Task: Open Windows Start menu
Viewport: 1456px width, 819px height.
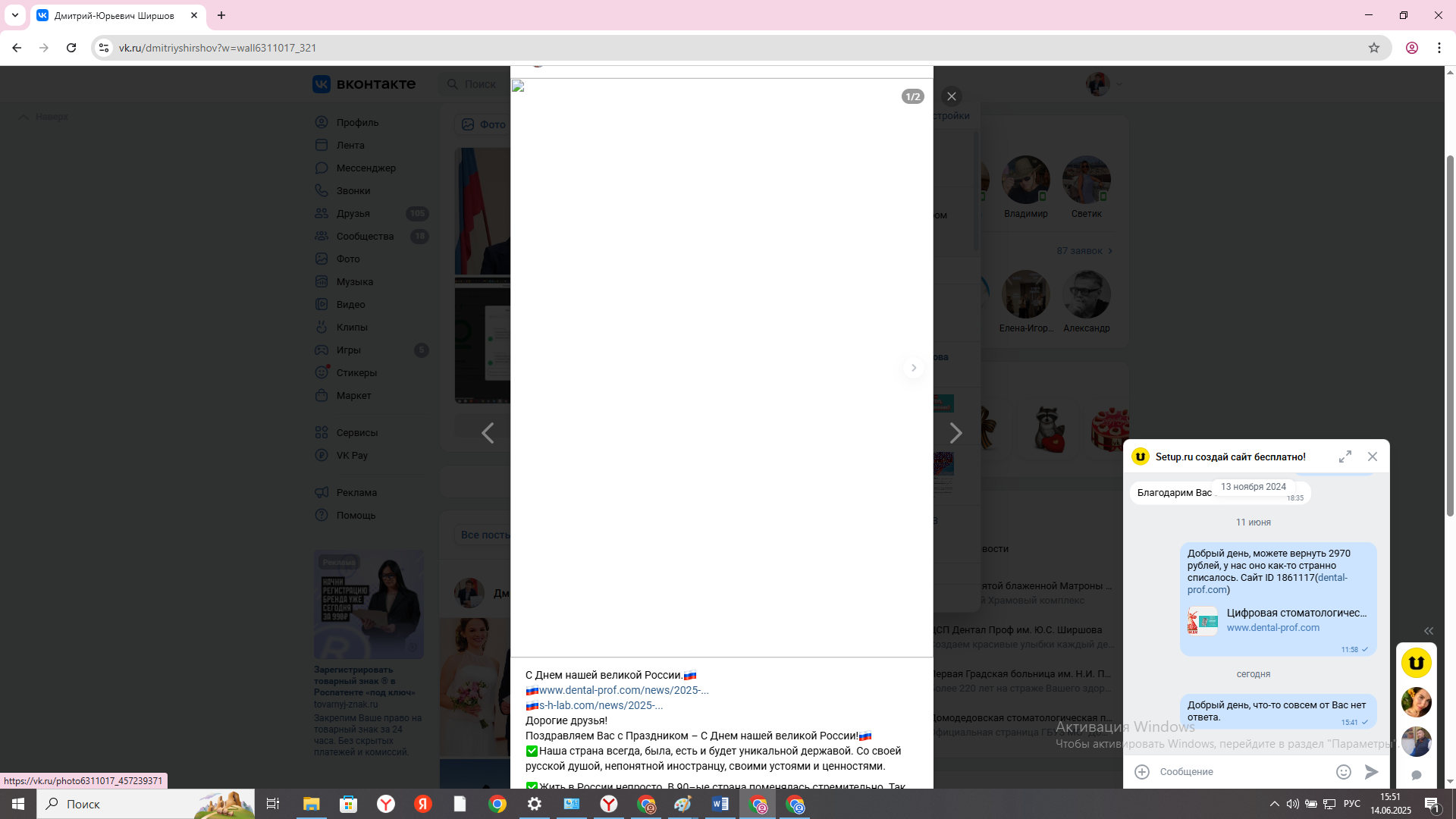Action: tap(18, 804)
